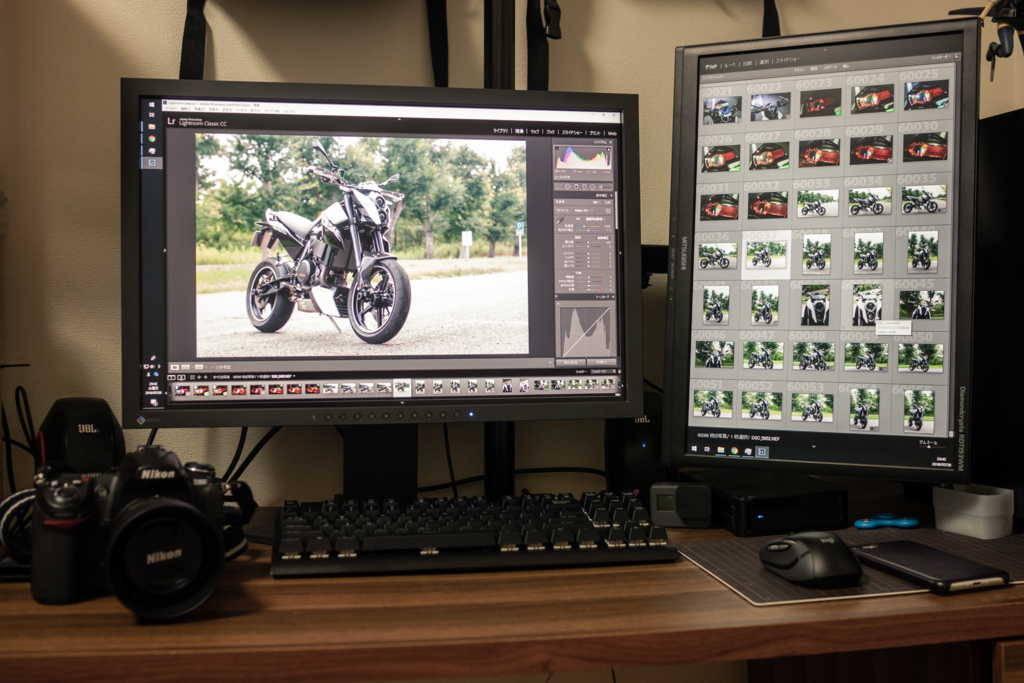Pick the White Balance eyedropper tool

coord(560,220)
